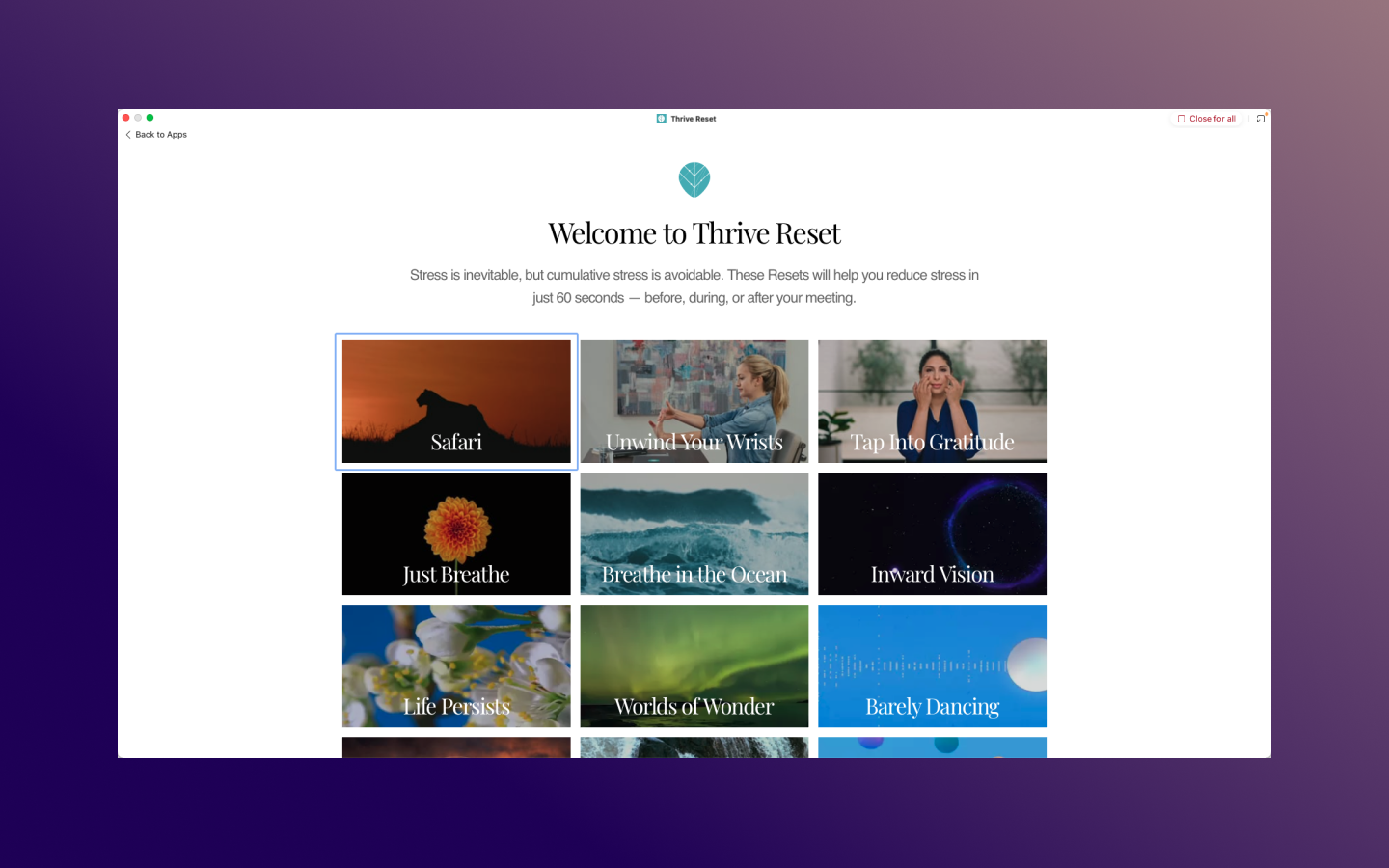Viewport: 1389px width, 868px height.
Task: Open the Safari reset video
Action: click(456, 401)
